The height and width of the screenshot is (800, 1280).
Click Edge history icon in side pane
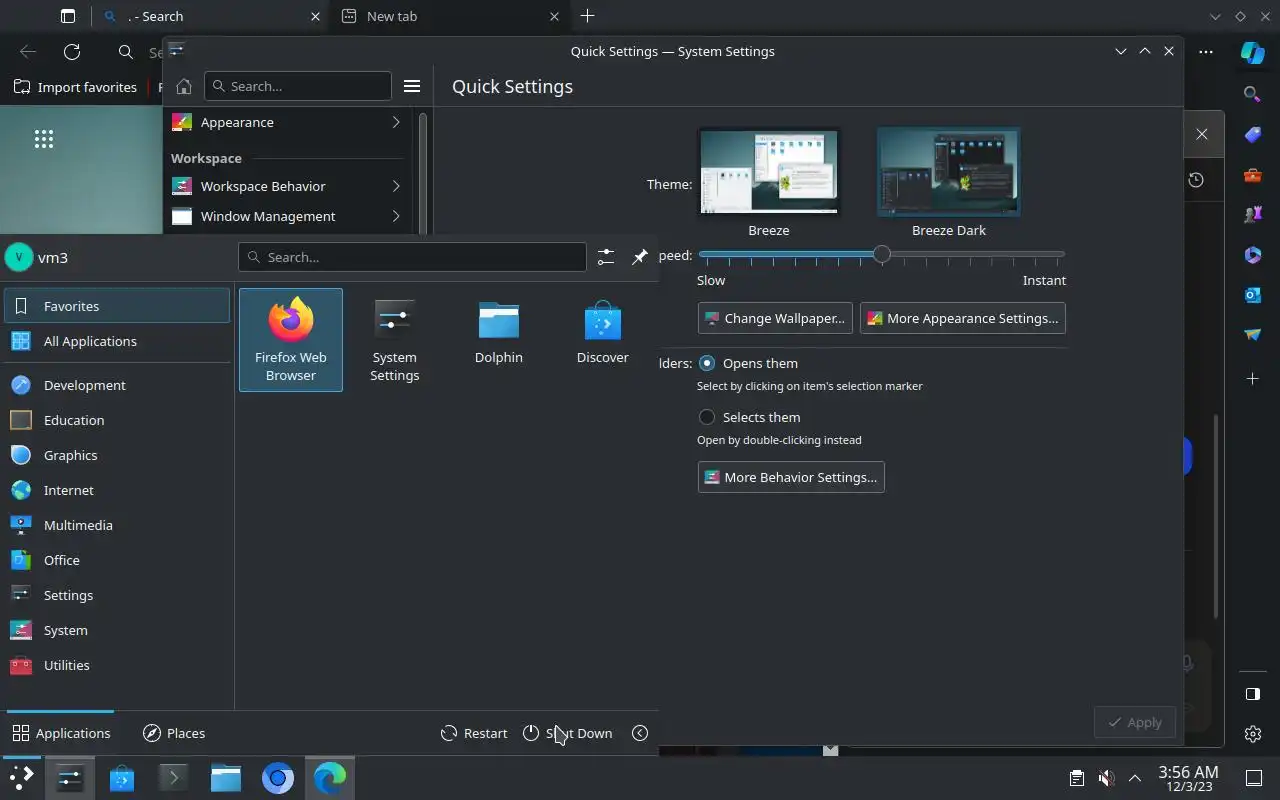point(1196,180)
